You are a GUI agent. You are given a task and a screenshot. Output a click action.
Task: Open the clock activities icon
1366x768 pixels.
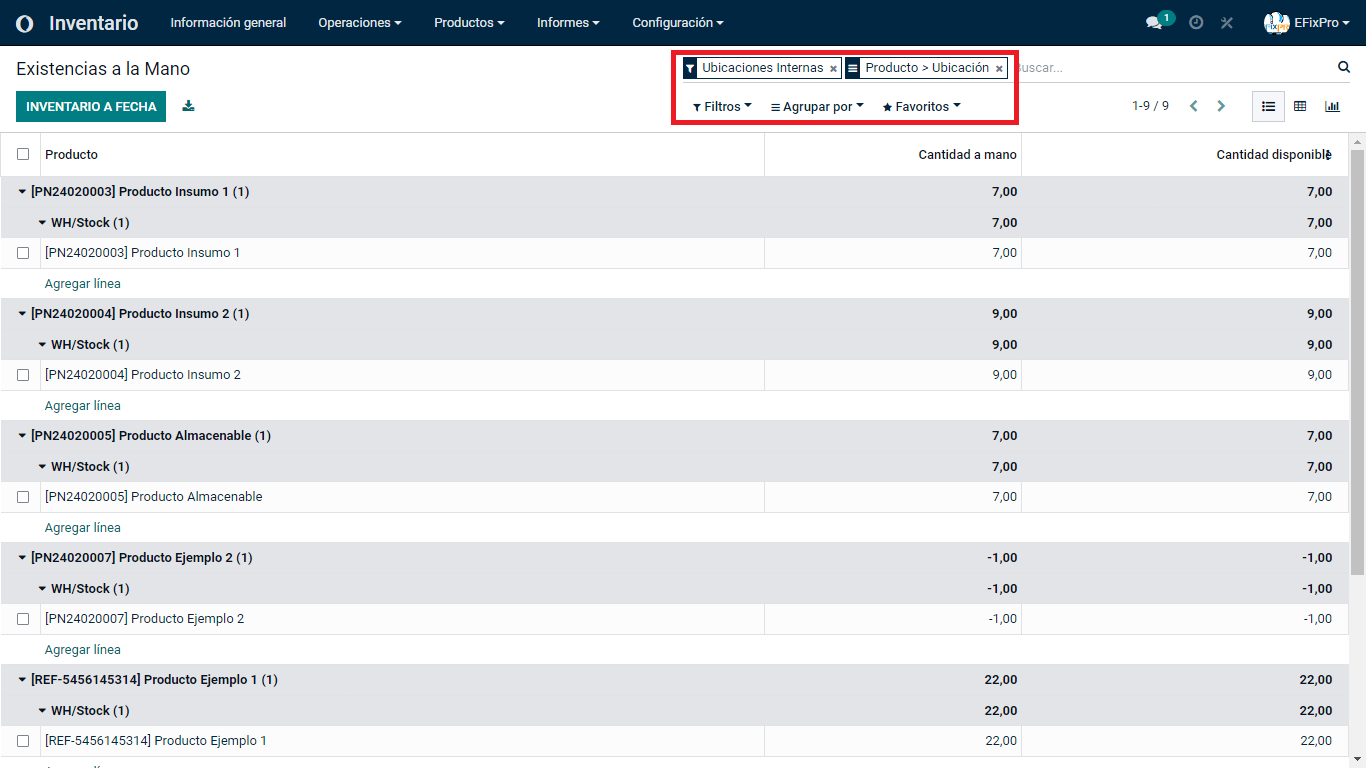1196,23
